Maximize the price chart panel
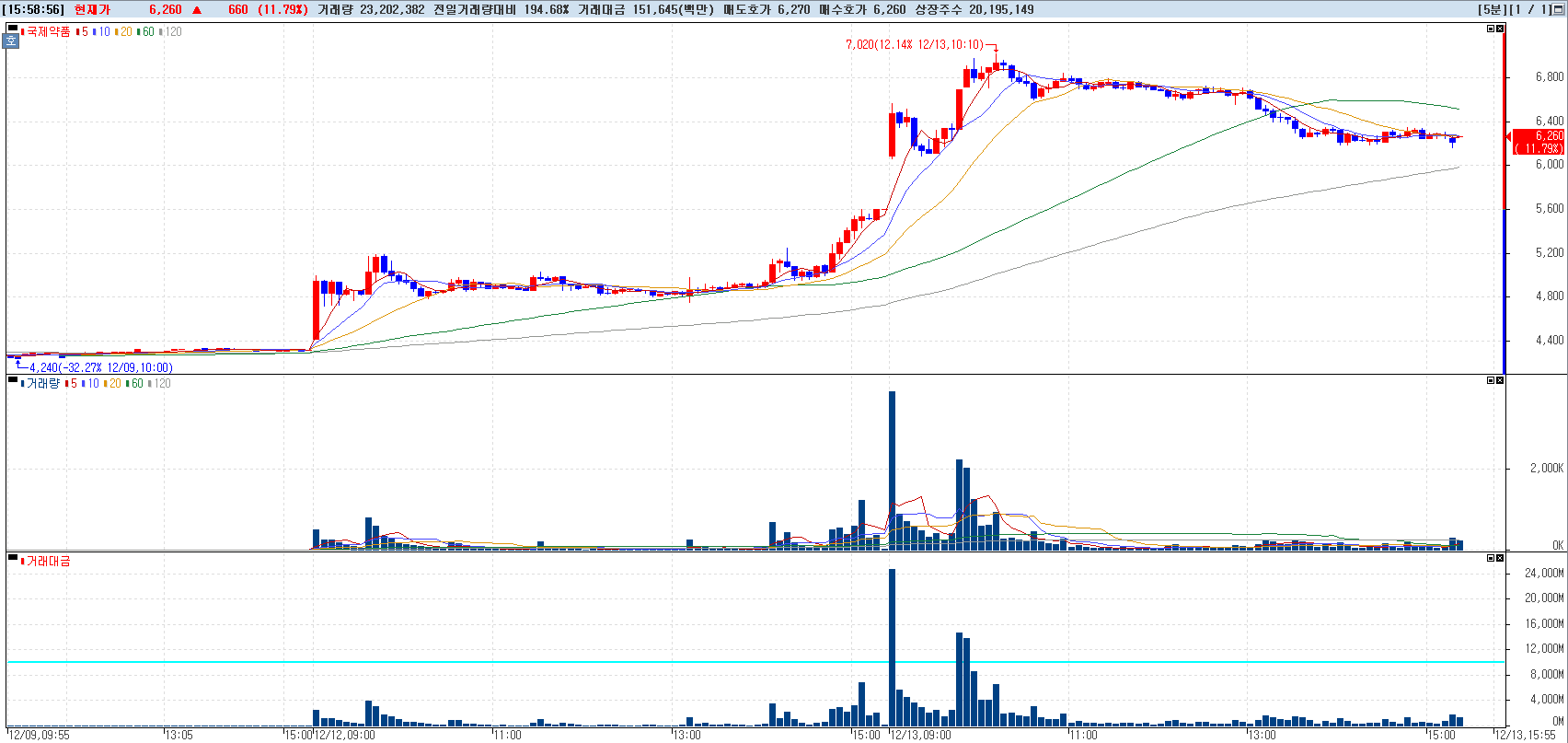This screenshot has width=1568, height=743. pos(1491,29)
